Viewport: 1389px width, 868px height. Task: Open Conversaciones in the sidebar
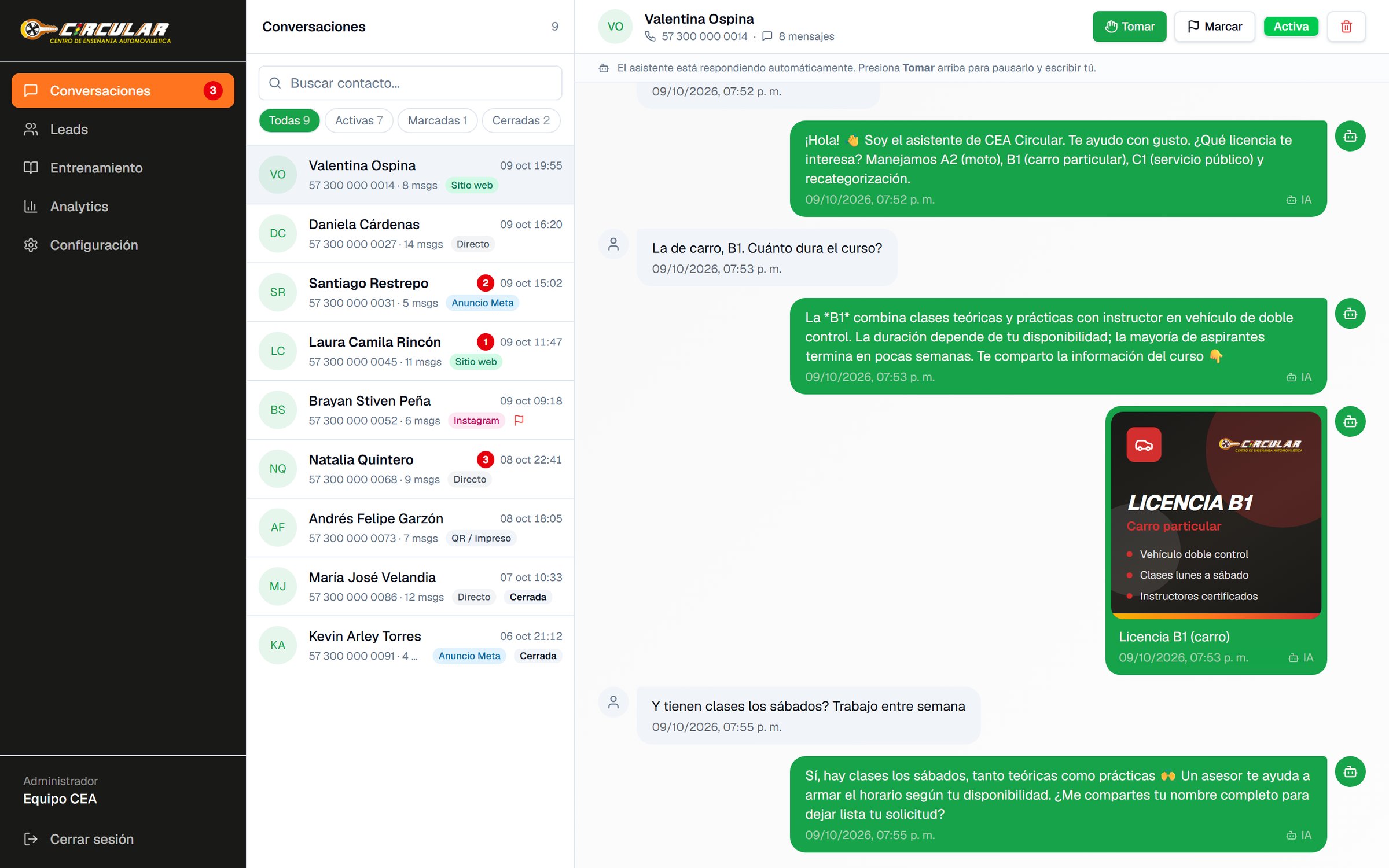click(123, 91)
